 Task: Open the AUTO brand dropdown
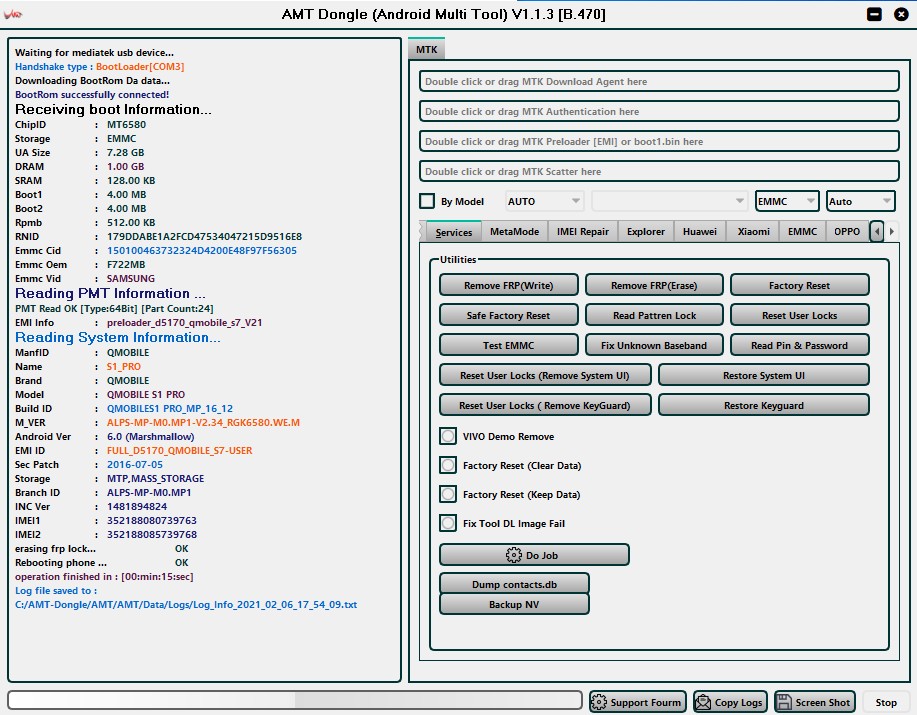(544, 201)
